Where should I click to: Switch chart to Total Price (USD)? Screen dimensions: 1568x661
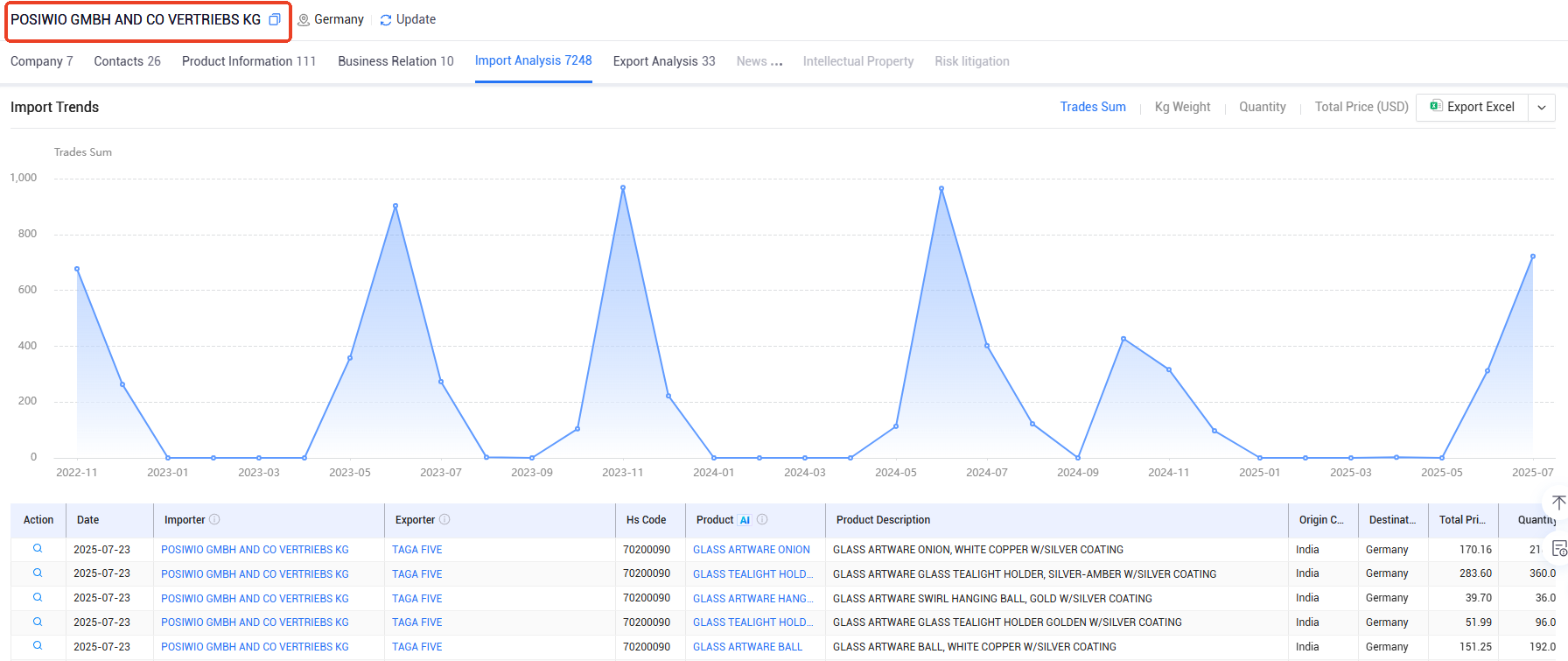1361,107
